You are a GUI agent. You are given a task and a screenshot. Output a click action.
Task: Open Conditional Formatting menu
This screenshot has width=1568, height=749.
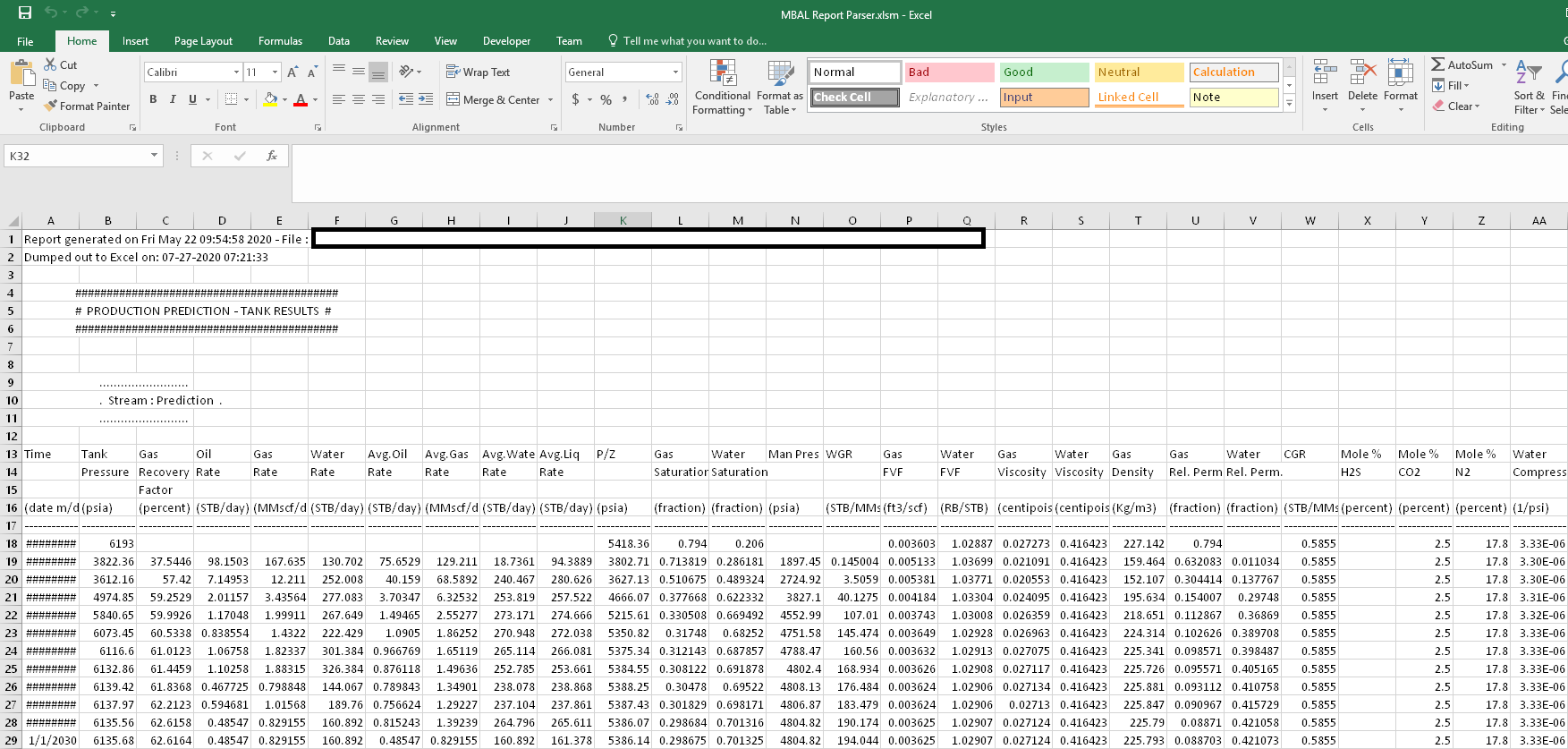pyautogui.click(x=722, y=88)
